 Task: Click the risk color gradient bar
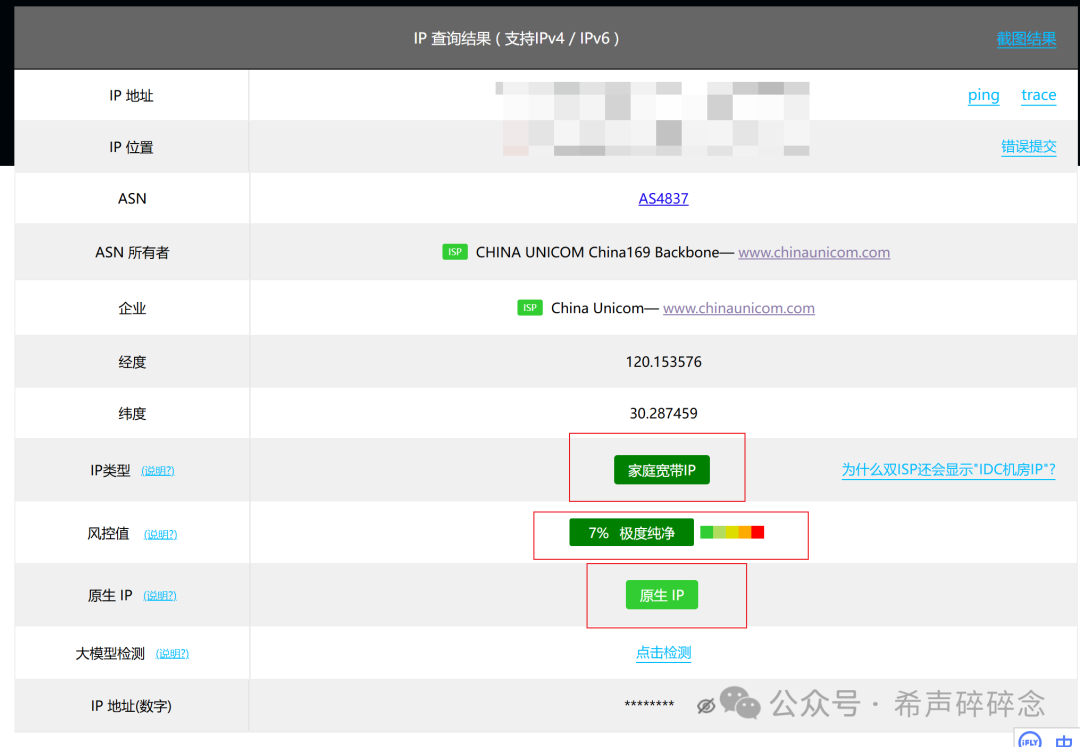coord(731,532)
